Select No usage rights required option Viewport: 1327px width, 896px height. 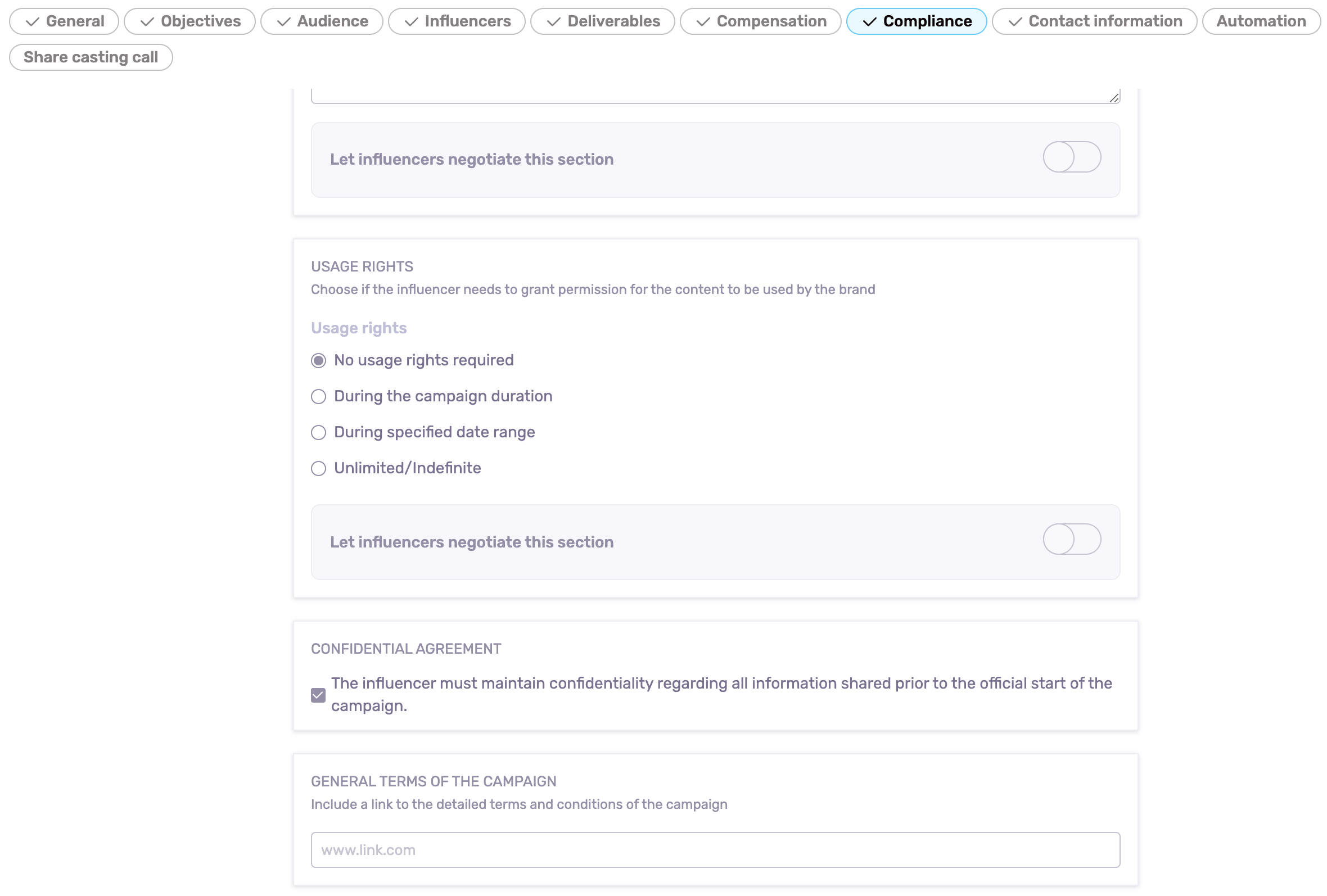pyautogui.click(x=319, y=360)
